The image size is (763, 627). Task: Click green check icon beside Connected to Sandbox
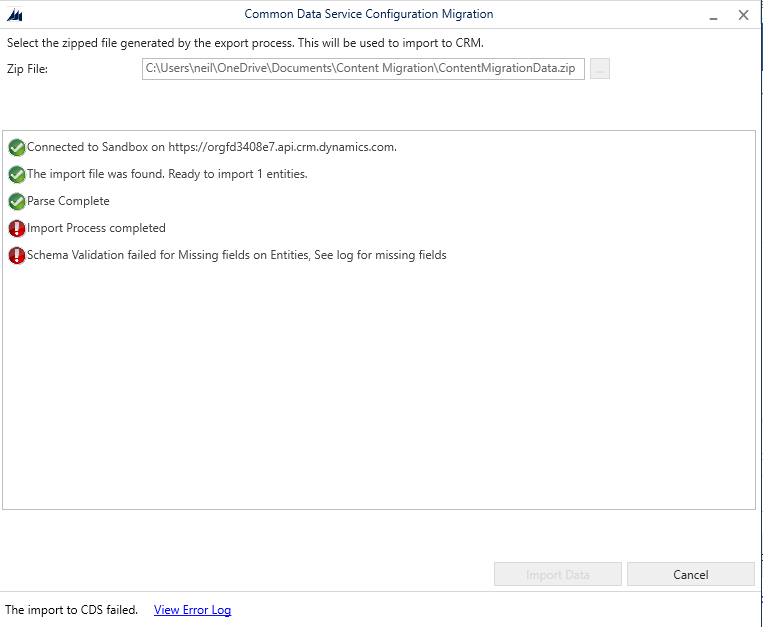16,148
